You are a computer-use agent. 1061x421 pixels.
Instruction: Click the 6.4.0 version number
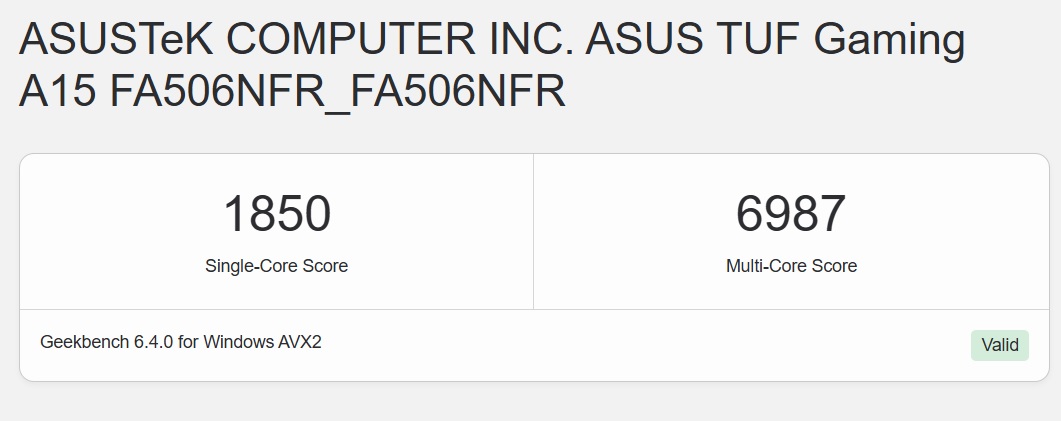point(154,342)
